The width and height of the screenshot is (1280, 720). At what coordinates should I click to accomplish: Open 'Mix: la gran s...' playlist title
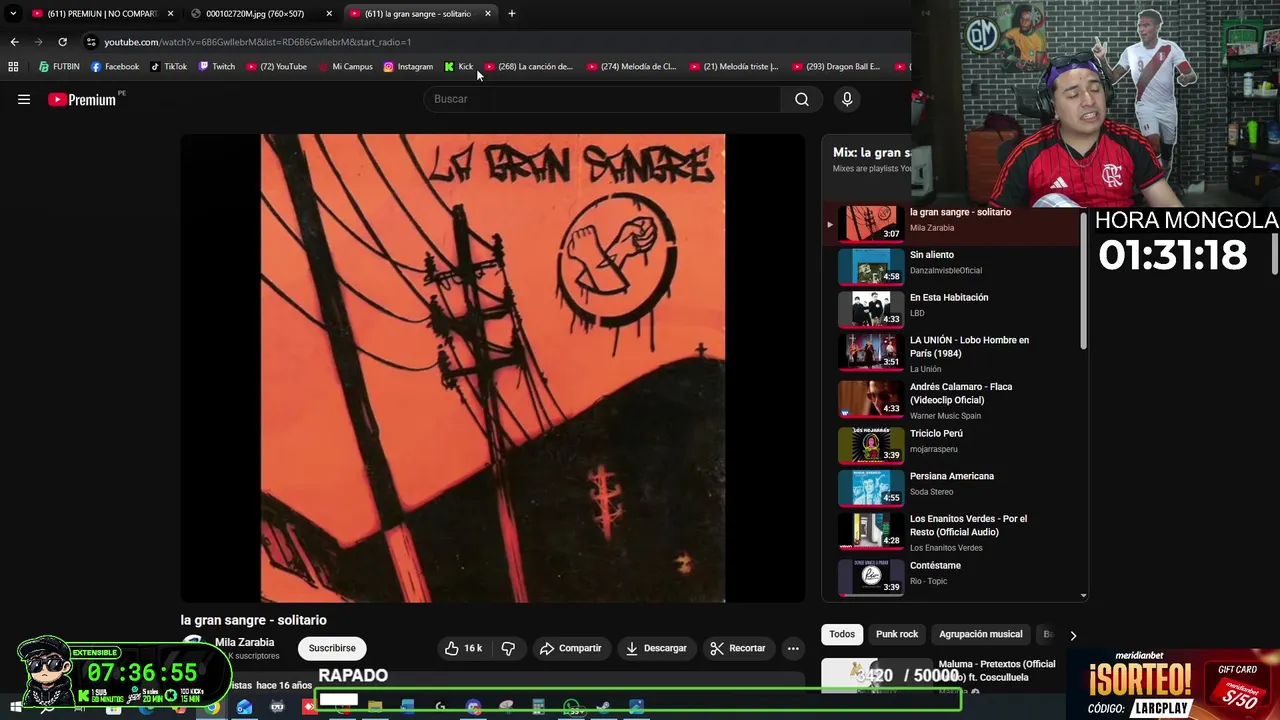tap(871, 152)
